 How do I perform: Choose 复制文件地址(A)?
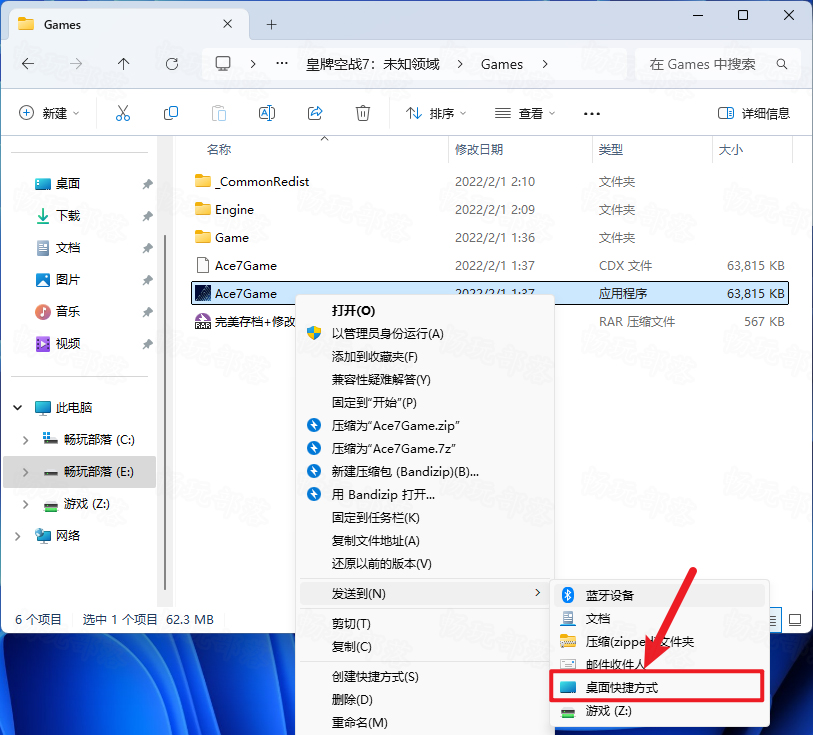(x=425, y=541)
